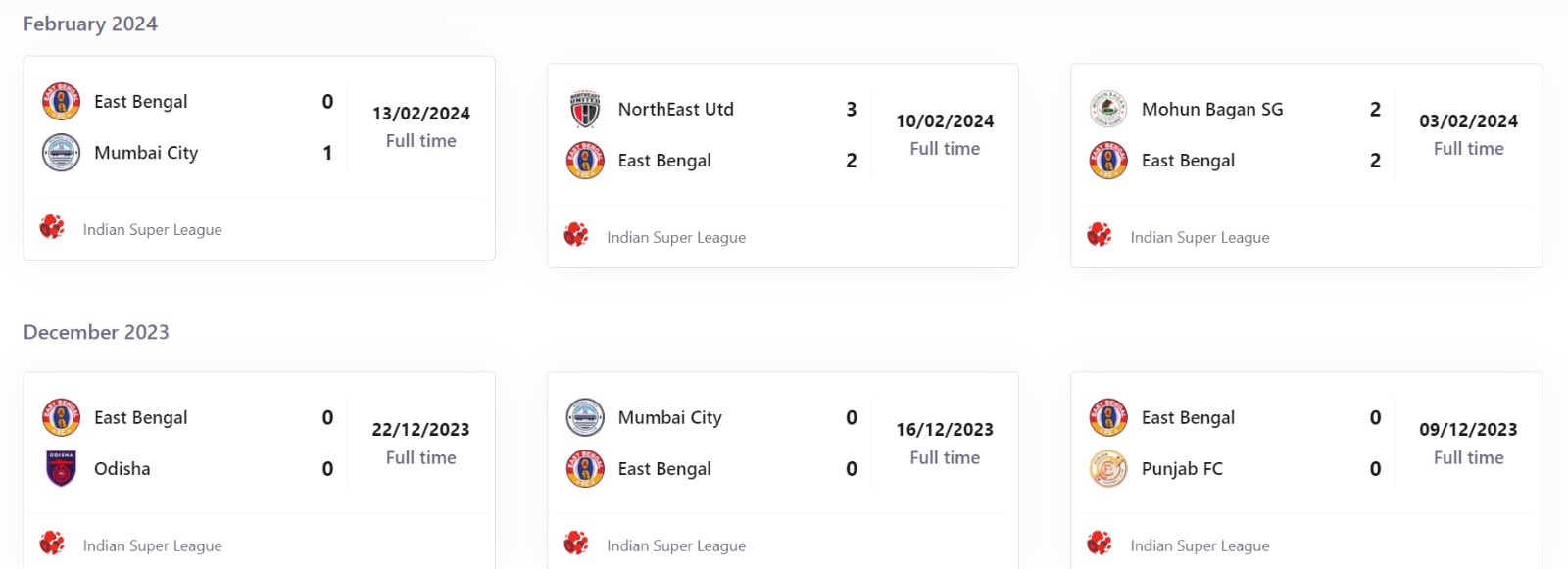This screenshot has width=1568, height=569.
Task: Open Indian Super League link under Punjab FC match
Action: point(1200,546)
